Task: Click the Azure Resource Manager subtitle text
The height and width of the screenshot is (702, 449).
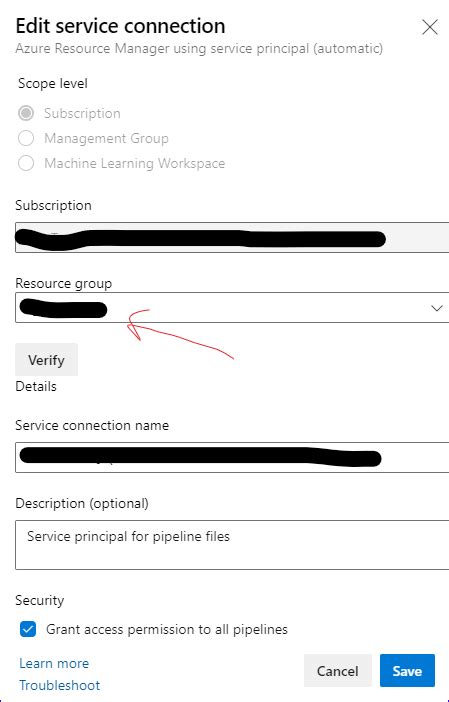Action: 199,48
